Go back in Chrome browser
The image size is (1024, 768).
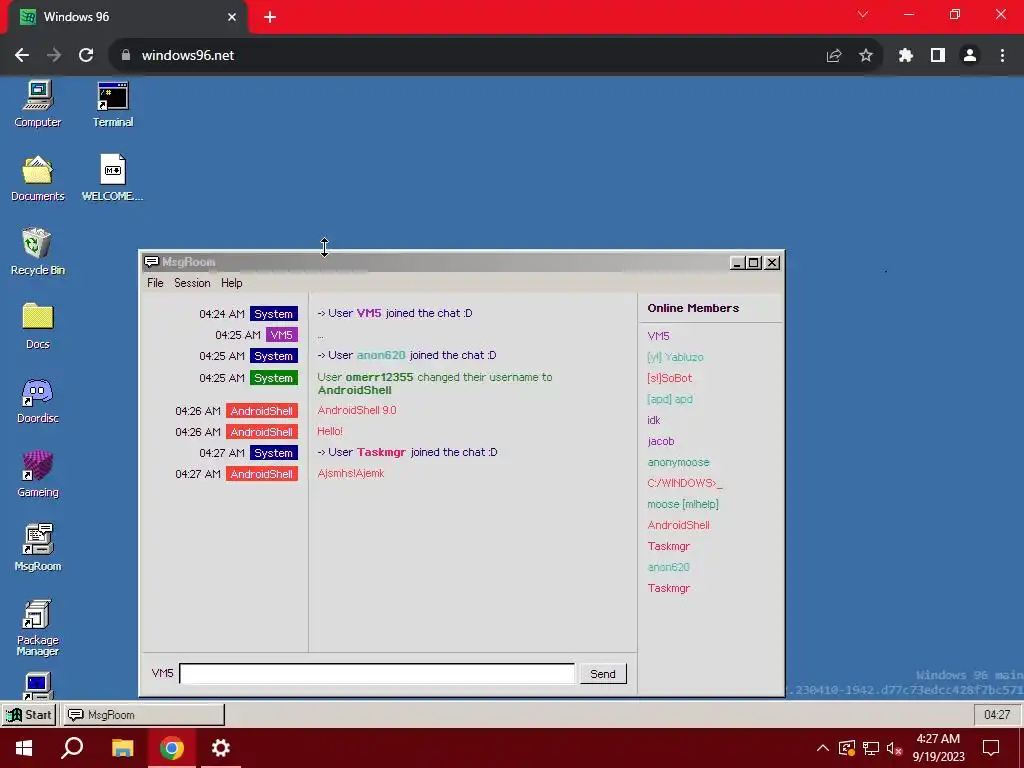tap(22, 55)
